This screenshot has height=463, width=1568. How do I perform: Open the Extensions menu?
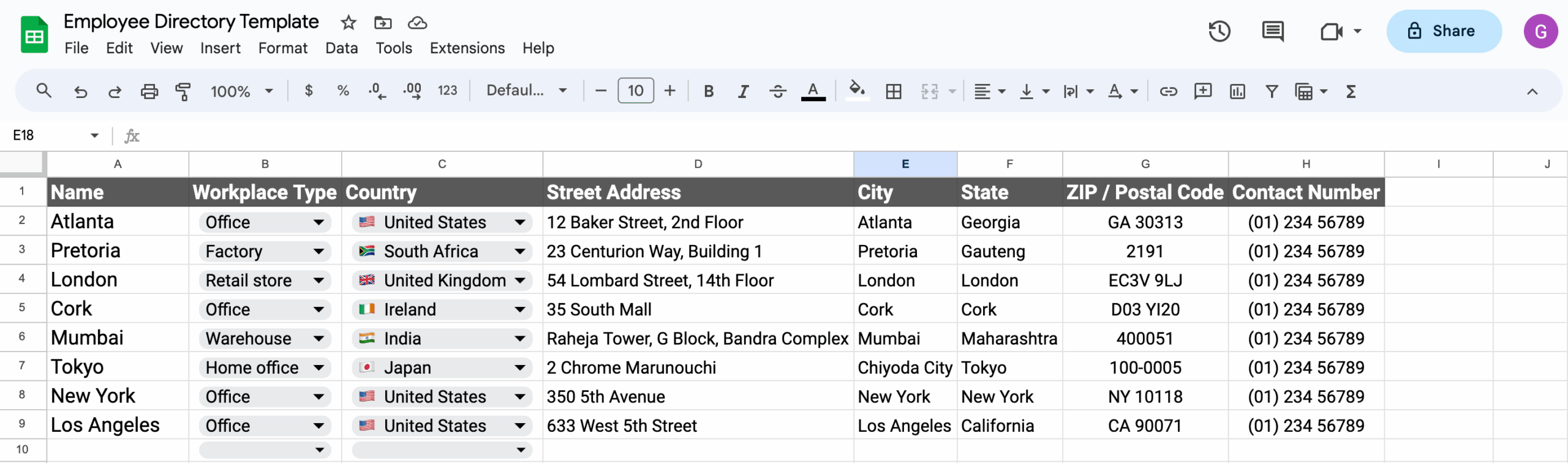[467, 48]
